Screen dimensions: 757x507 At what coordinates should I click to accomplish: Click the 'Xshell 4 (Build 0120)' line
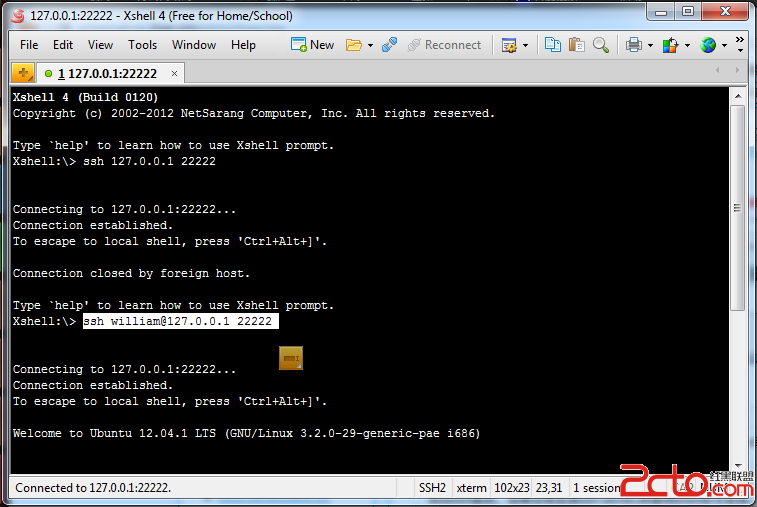pyautogui.click(x=85, y=97)
